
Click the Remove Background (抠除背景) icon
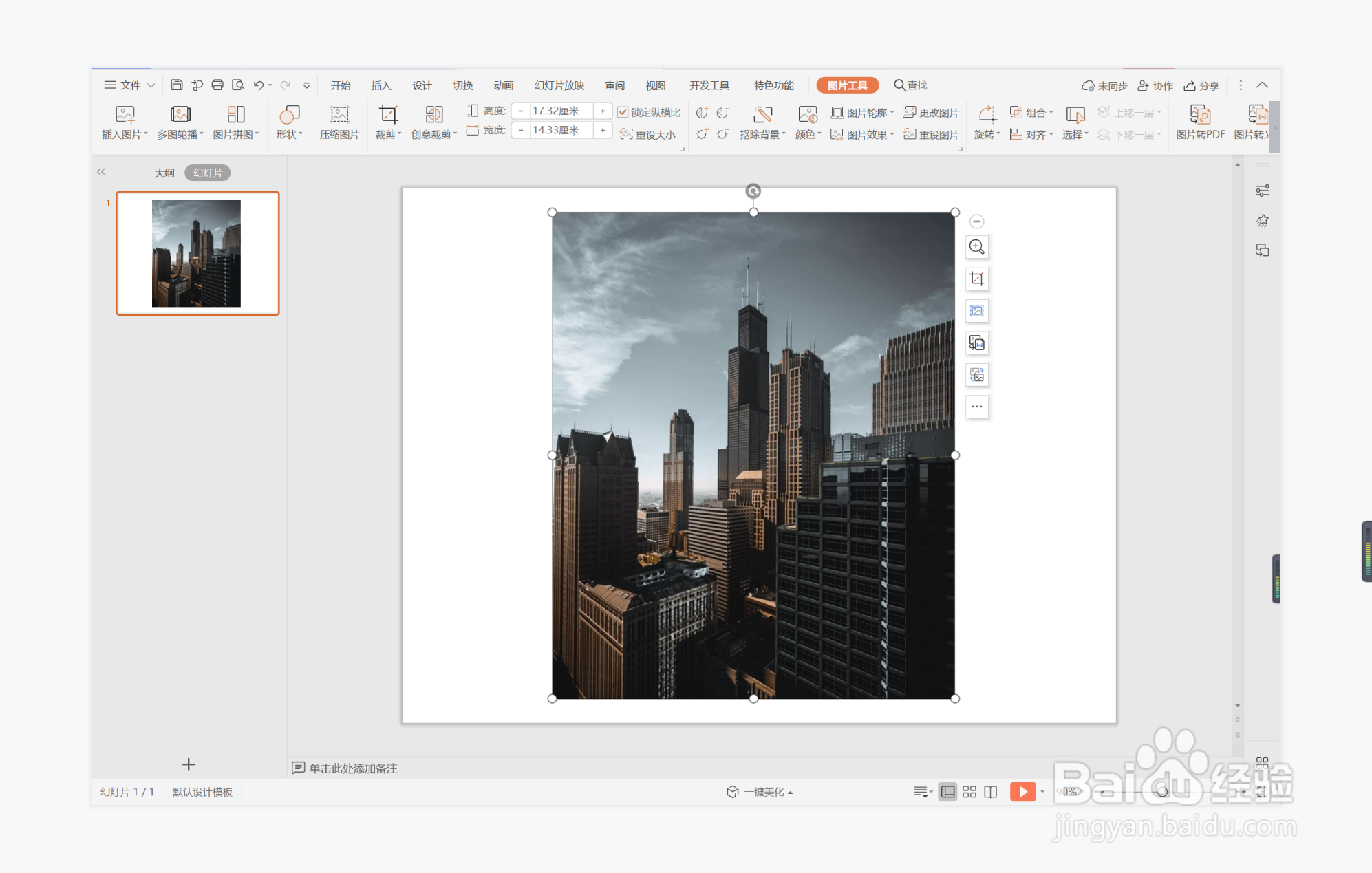tap(763, 115)
